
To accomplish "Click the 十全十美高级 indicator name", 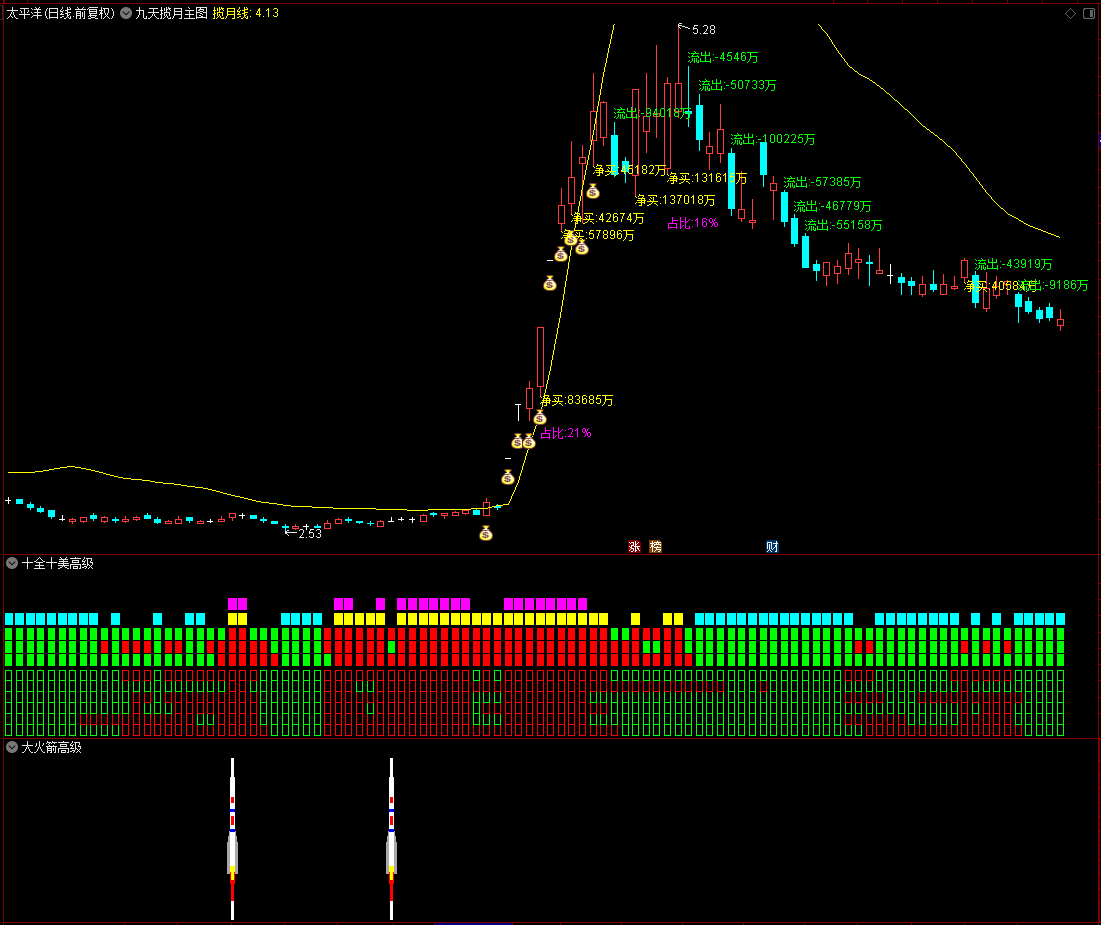I will [58, 563].
